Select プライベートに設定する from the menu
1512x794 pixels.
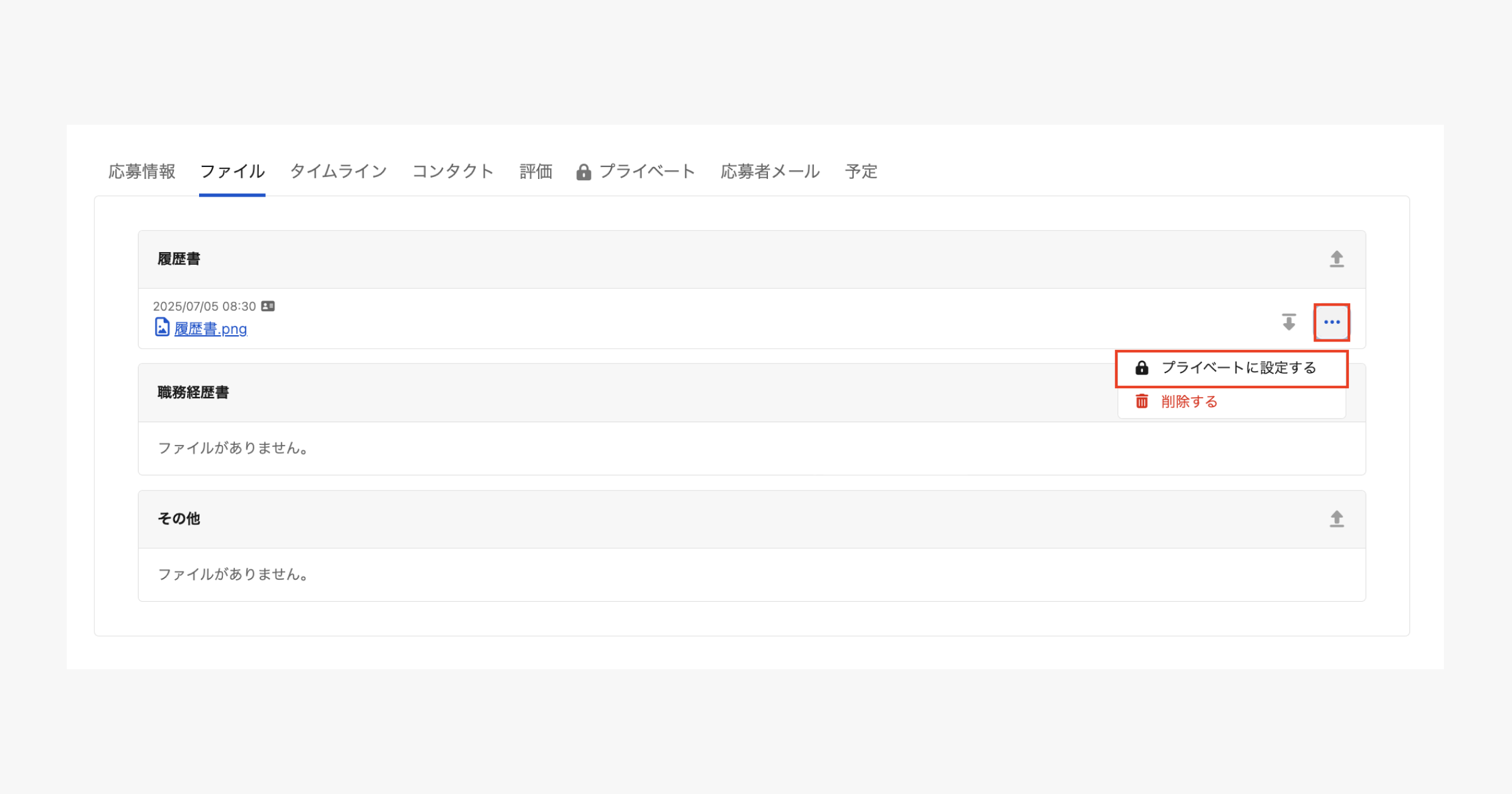point(1238,368)
